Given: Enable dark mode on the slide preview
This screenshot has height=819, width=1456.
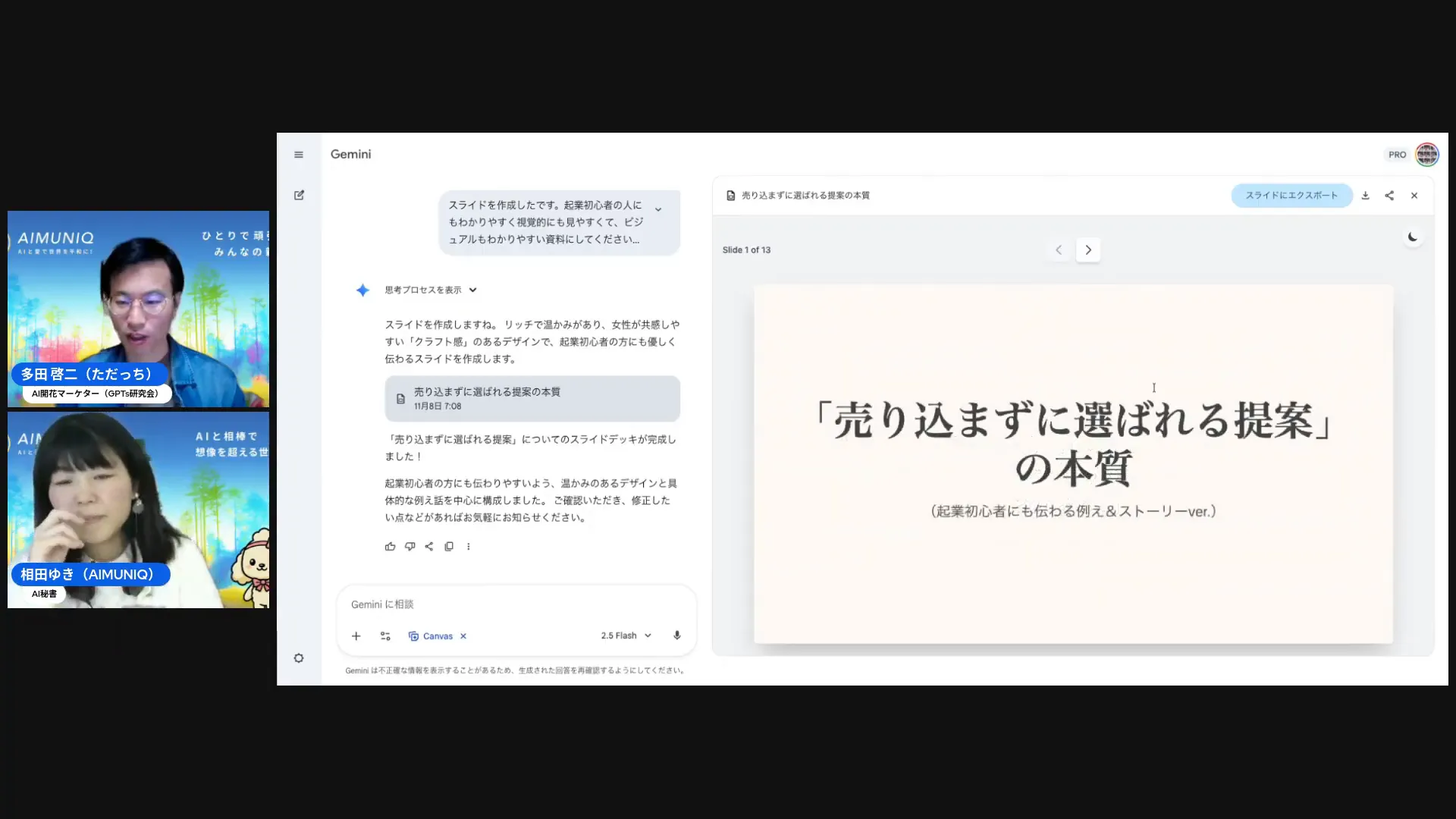Looking at the screenshot, I should [x=1412, y=237].
